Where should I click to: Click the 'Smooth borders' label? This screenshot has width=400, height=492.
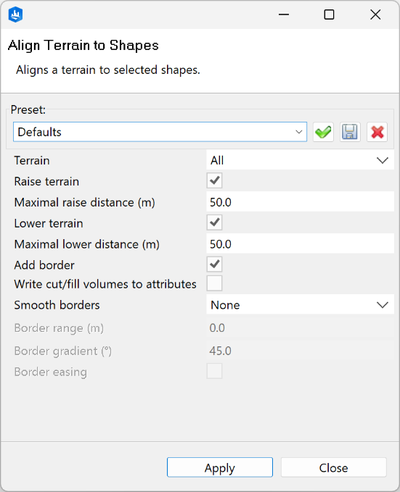57,305
